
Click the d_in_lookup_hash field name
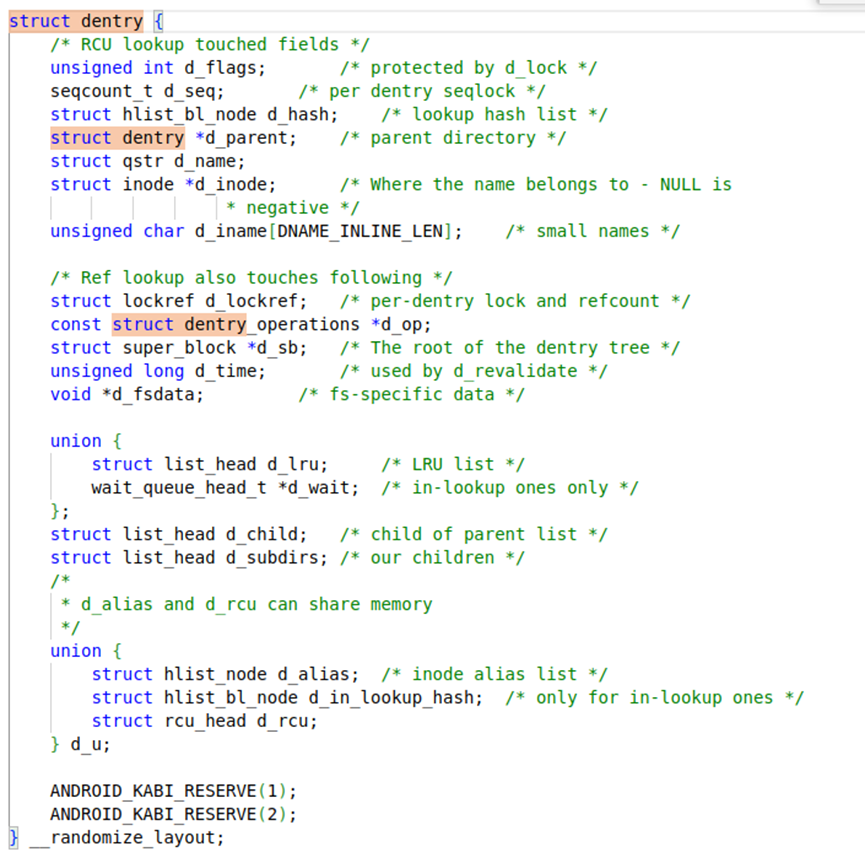[391, 697]
